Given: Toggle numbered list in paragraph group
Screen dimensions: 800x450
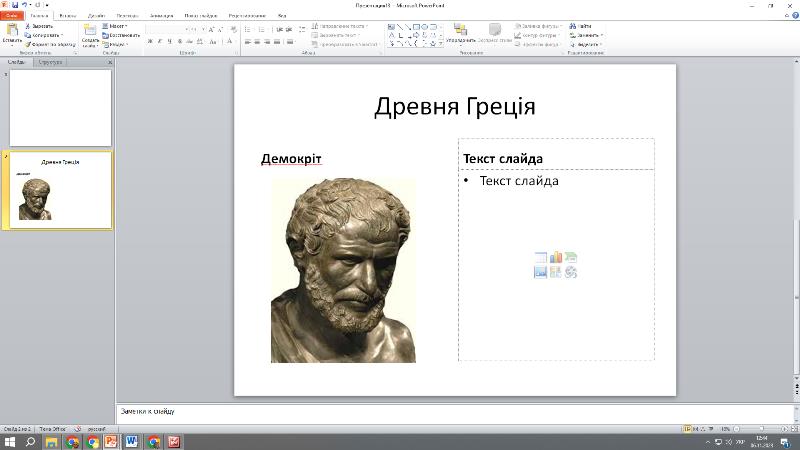Looking at the screenshot, I should (x=262, y=30).
